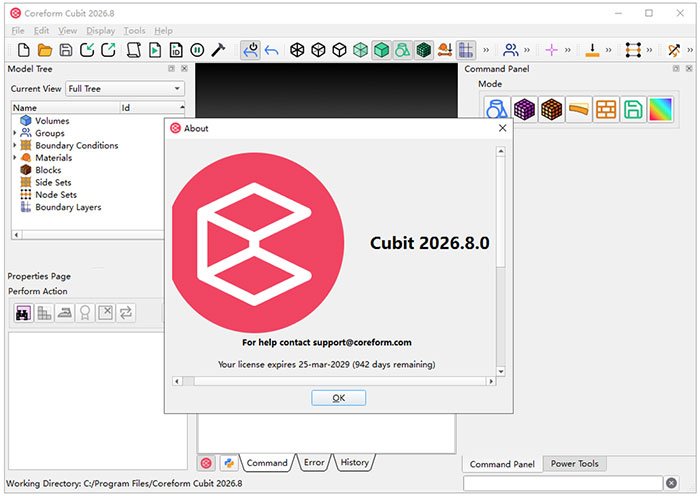700x496 pixels.
Task: Toggle the geometry visibility toolbar icon
Action: [402, 50]
